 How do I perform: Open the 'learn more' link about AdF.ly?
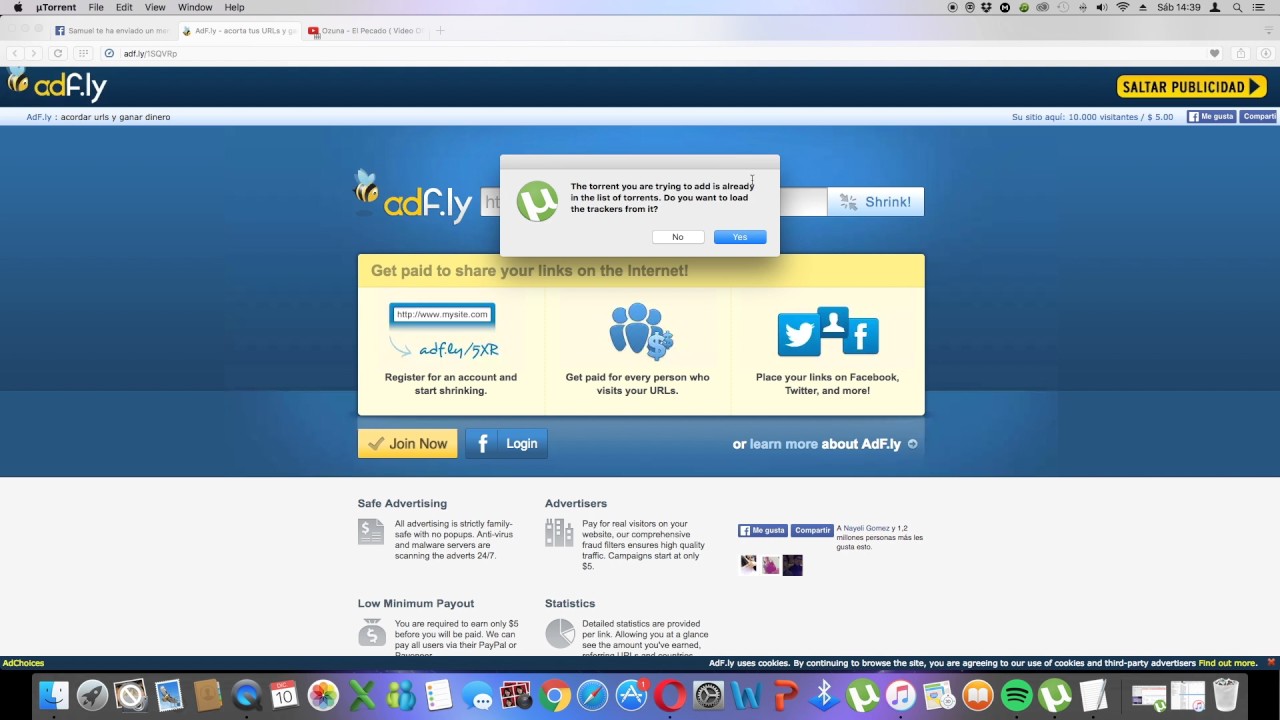(x=783, y=444)
